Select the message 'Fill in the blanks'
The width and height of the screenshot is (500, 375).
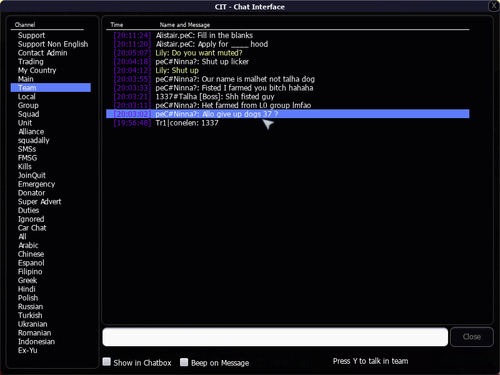point(288,35)
